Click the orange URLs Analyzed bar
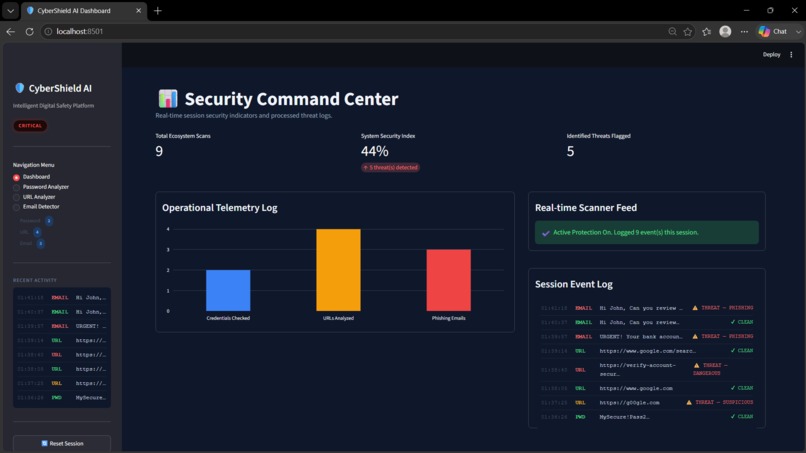The image size is (806, 453). tap(338, 270)
